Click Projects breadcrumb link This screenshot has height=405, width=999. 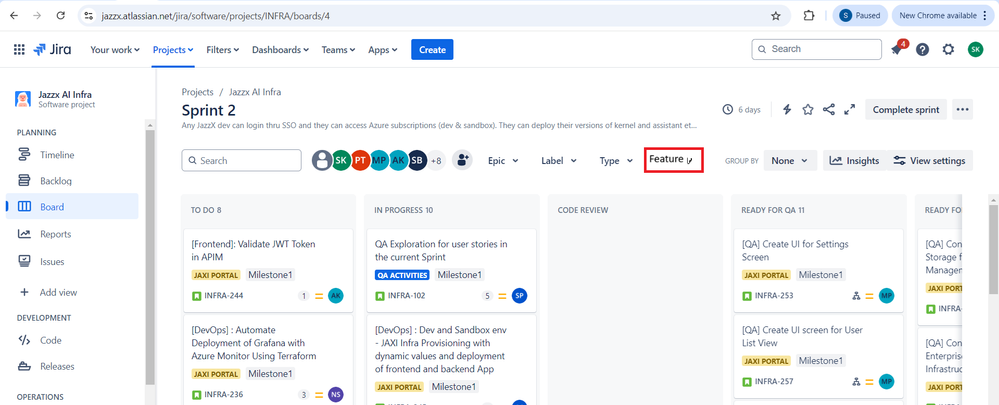pos(198,92)
